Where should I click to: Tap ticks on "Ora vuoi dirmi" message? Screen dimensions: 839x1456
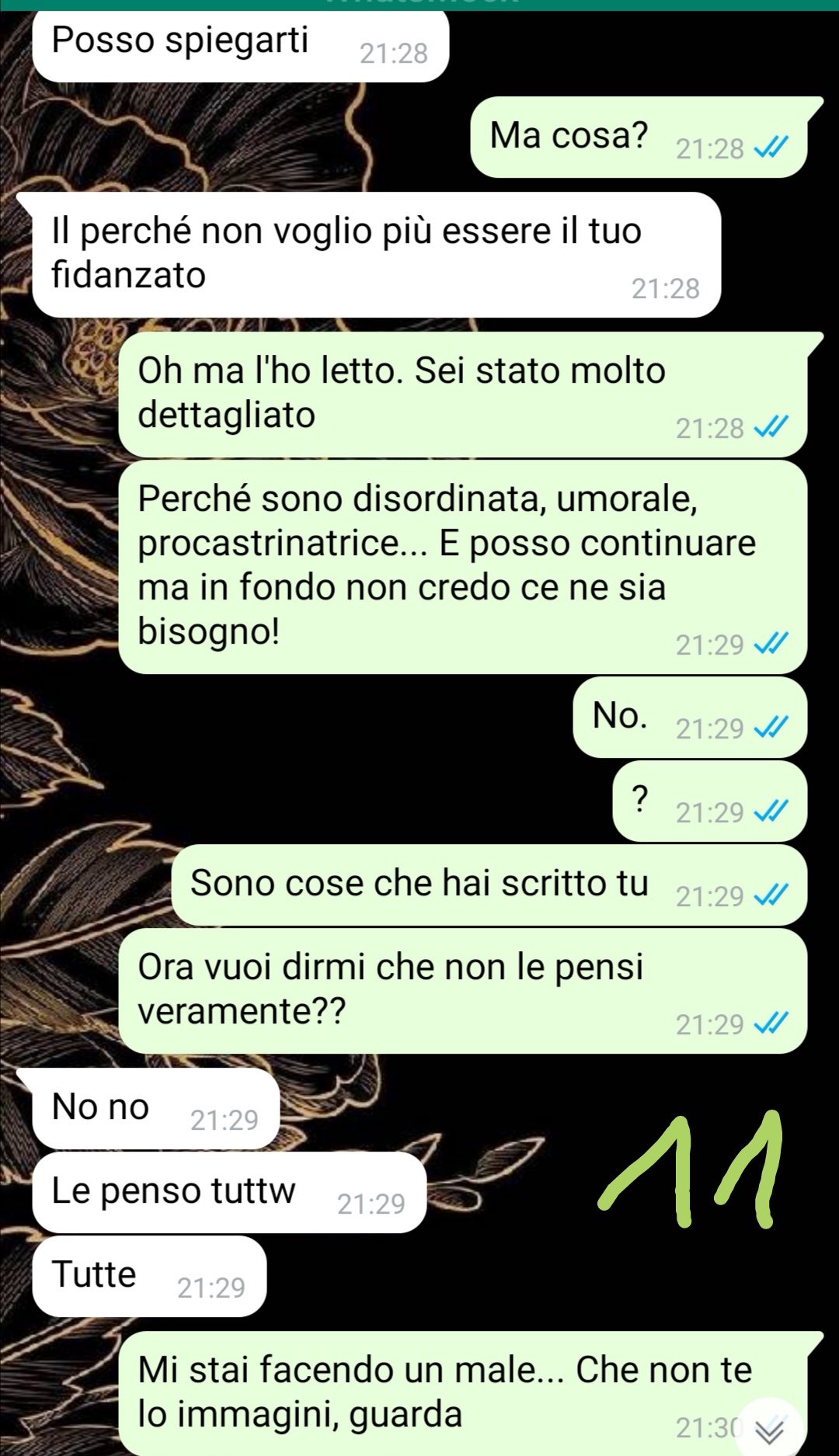click(771, 1023)
